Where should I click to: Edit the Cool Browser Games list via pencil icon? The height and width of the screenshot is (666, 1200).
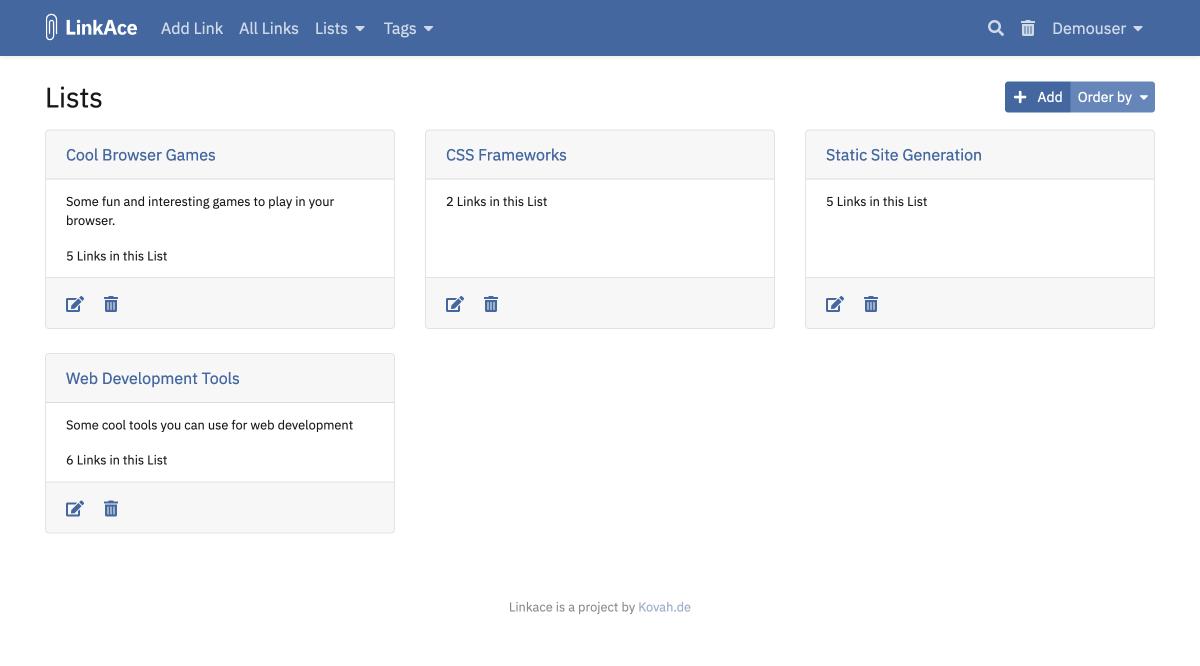point(74,304)
